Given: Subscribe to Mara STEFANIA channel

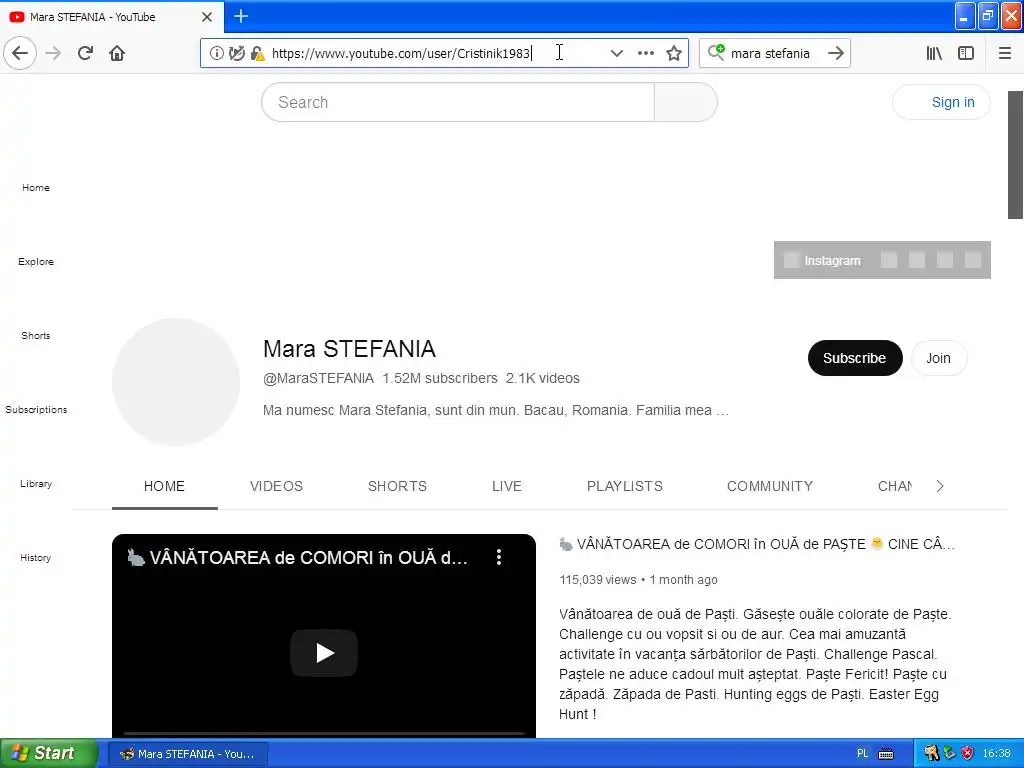Looking at the screenshot, I should 855,358.
